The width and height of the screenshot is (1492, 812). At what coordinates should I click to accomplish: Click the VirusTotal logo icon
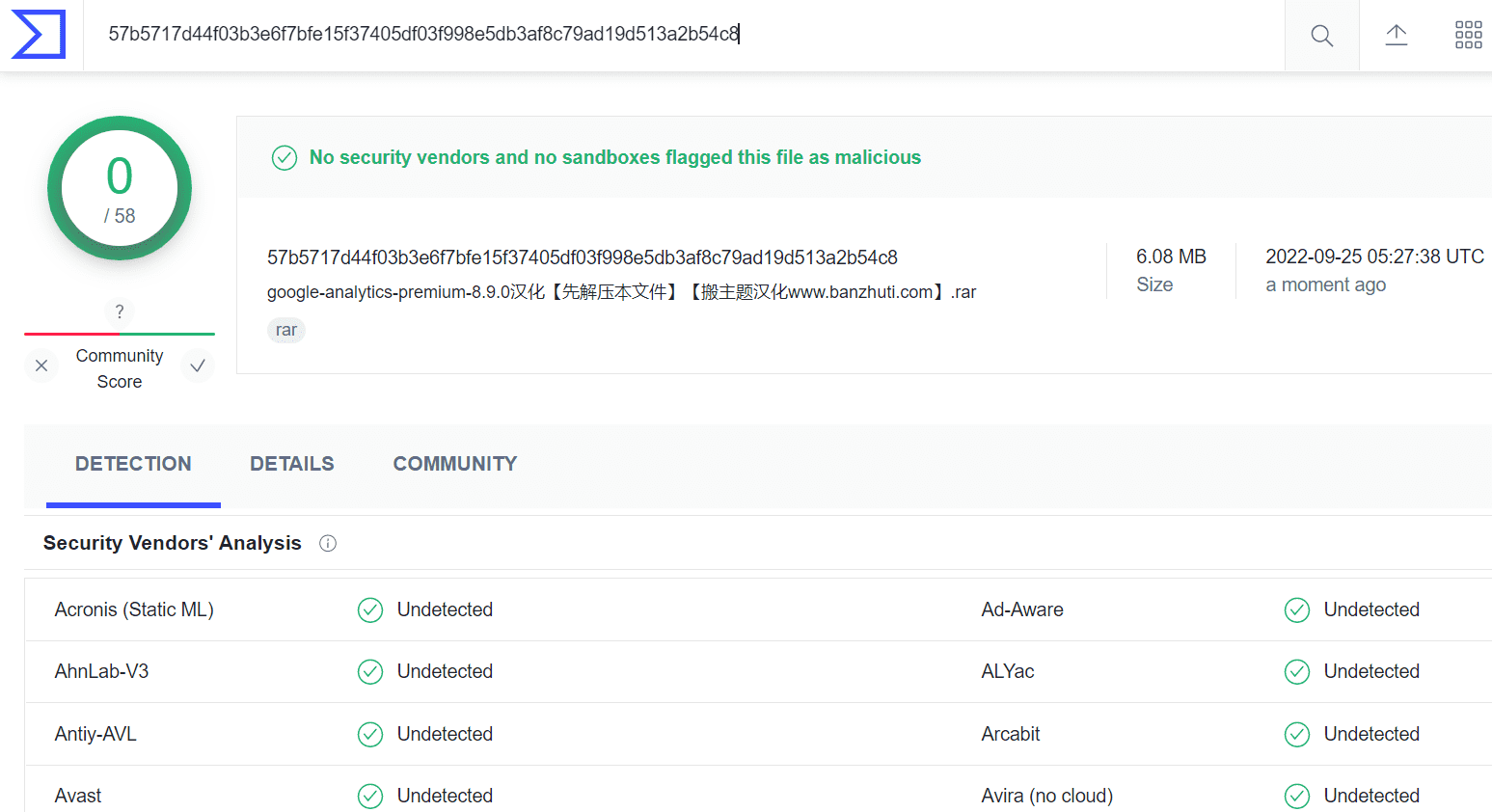(39, 35)
